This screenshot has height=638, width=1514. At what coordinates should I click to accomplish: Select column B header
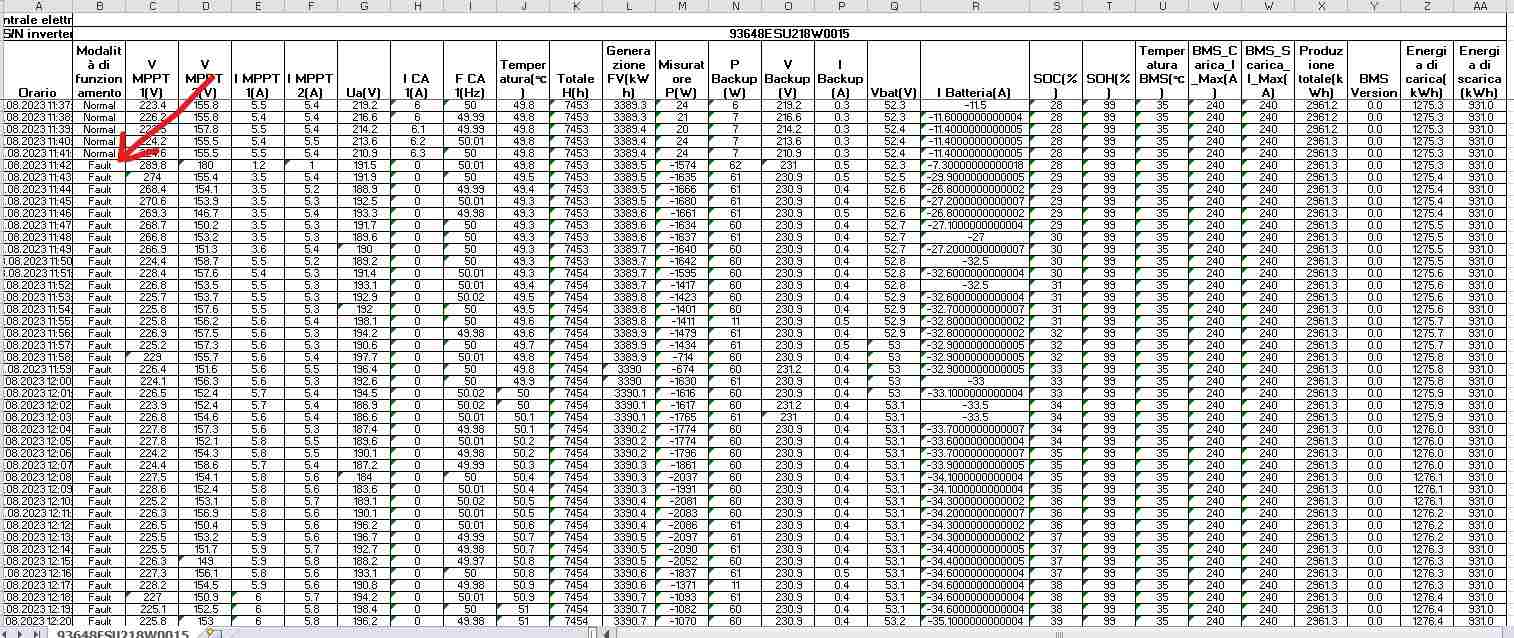pyautogui.click(x=100, y=6)
